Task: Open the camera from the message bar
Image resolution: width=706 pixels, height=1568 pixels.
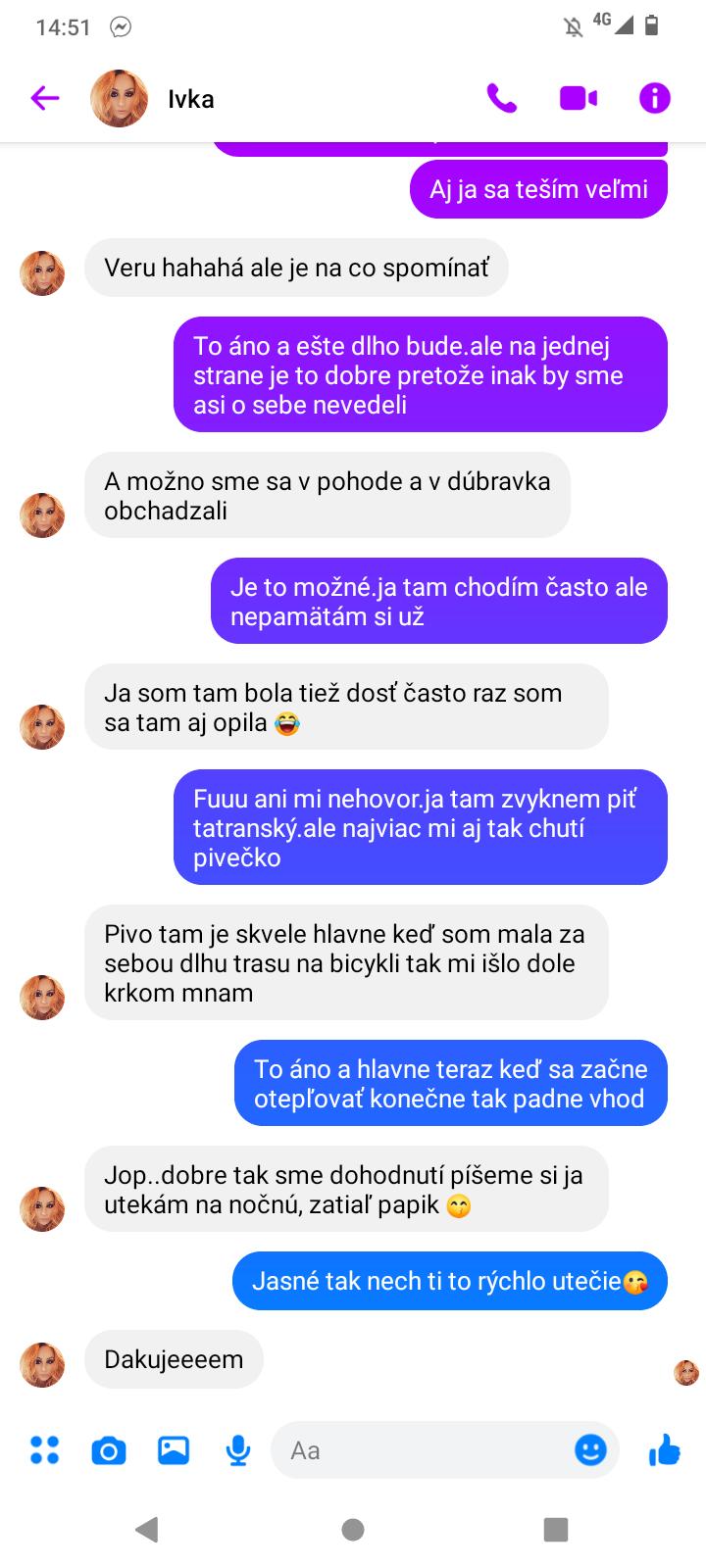Action: click(109, 1450)
